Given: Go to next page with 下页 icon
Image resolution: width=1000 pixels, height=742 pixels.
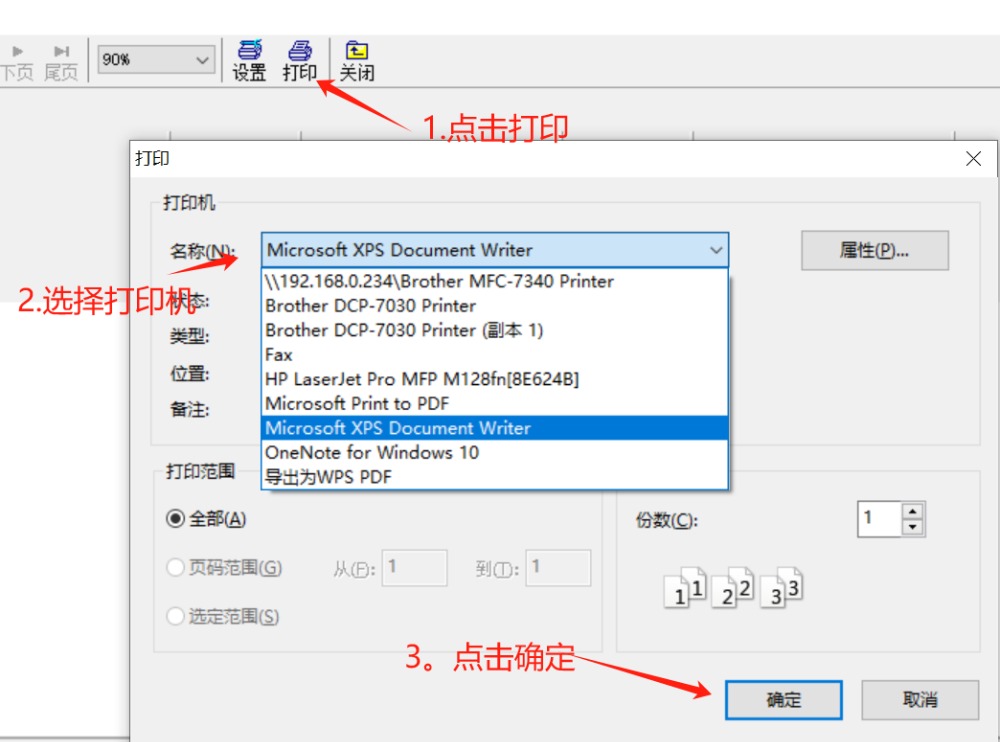Looking at the screenshot, I should pos(17,63).
